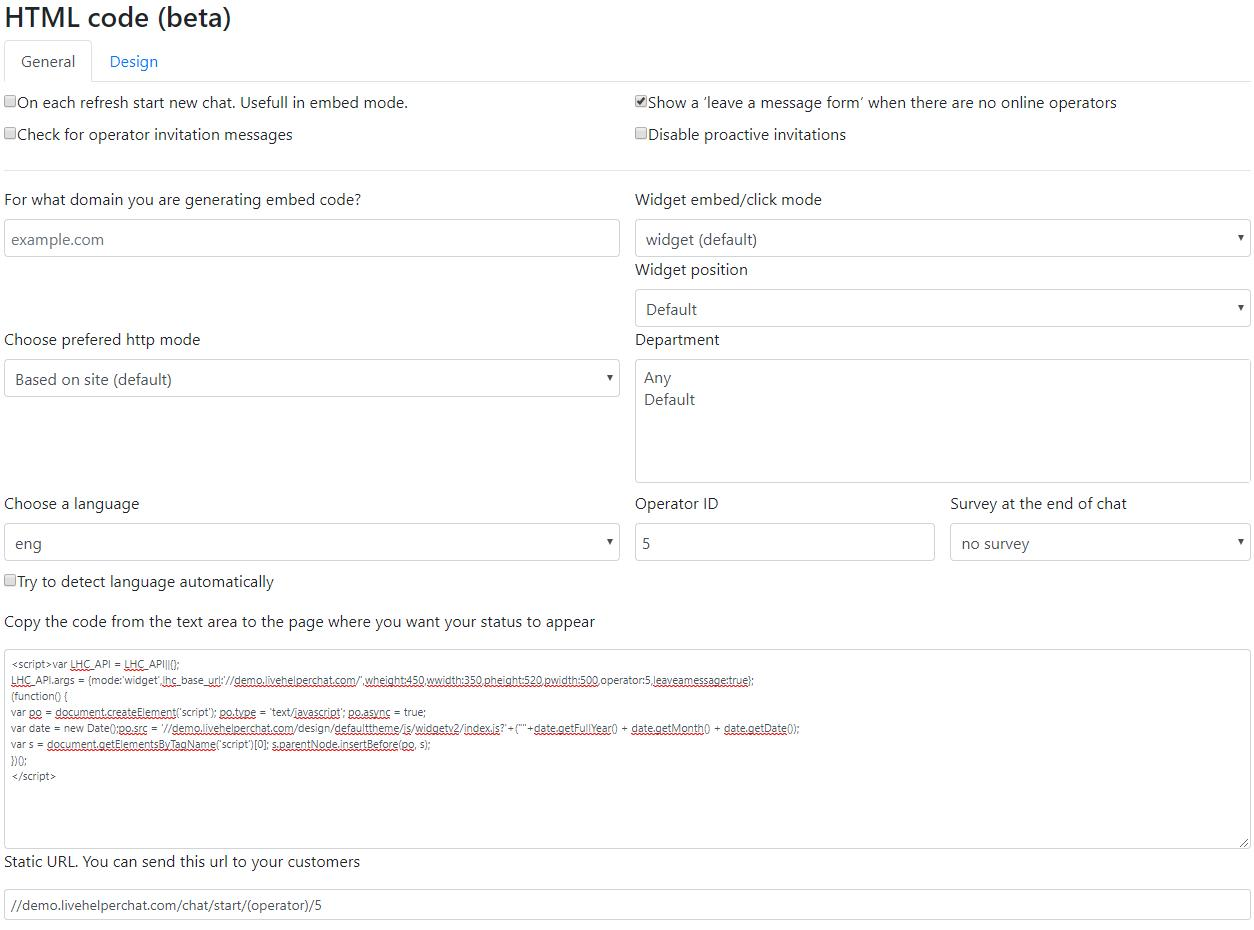Open the Choose a language dropdown
Image resolution: width=1254 pixels, height=930 pixels.
(312, 543)
